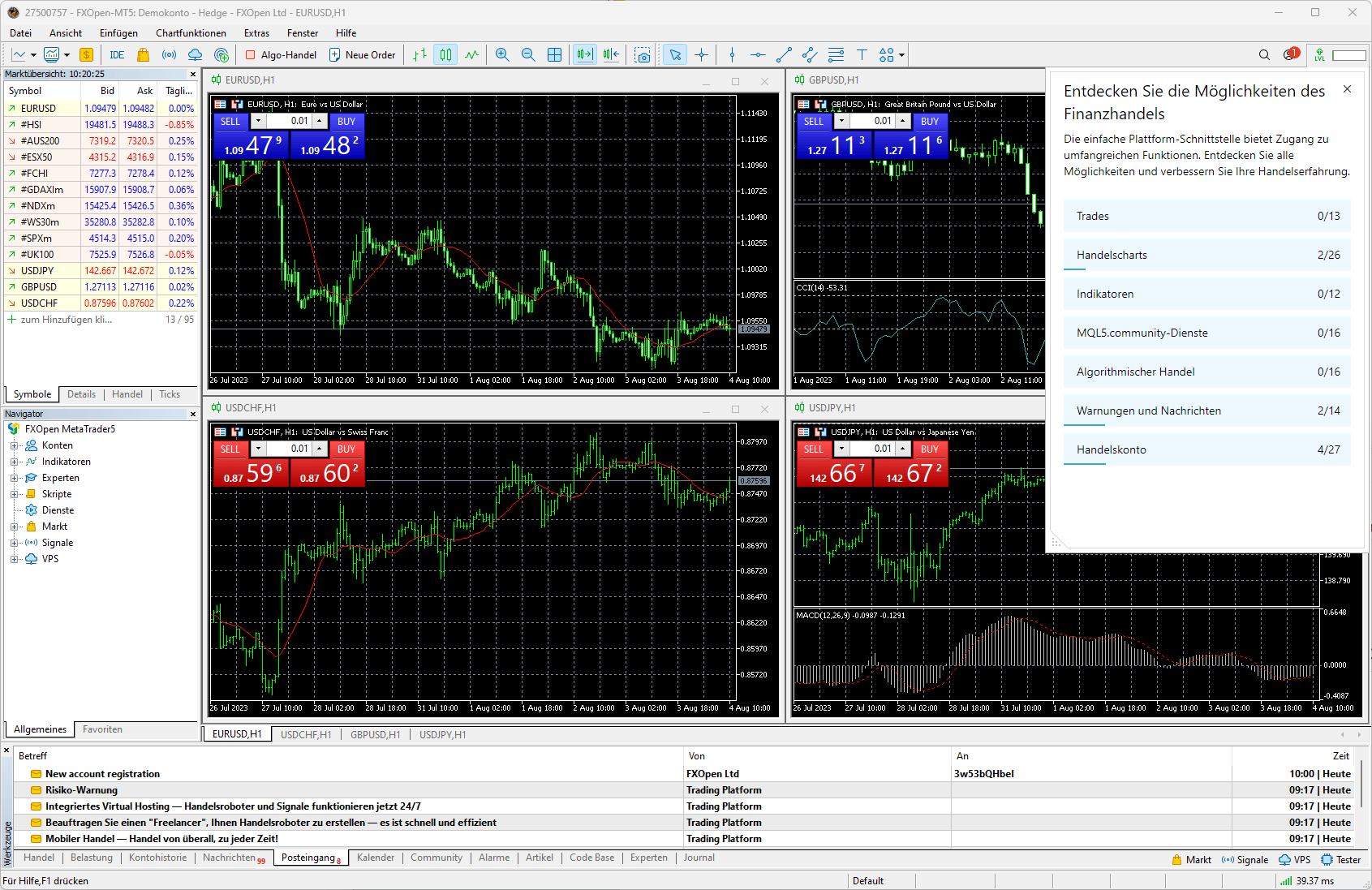Open EURUSD volume dropdown in trade panel
The height and width of the screenshot is (890, 1372).
click(x=258, y=121)
